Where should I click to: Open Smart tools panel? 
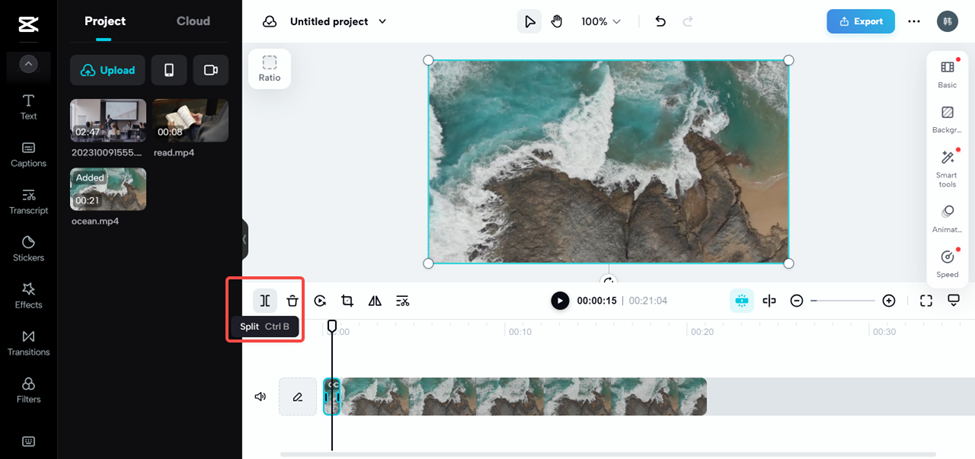[947, 167]
